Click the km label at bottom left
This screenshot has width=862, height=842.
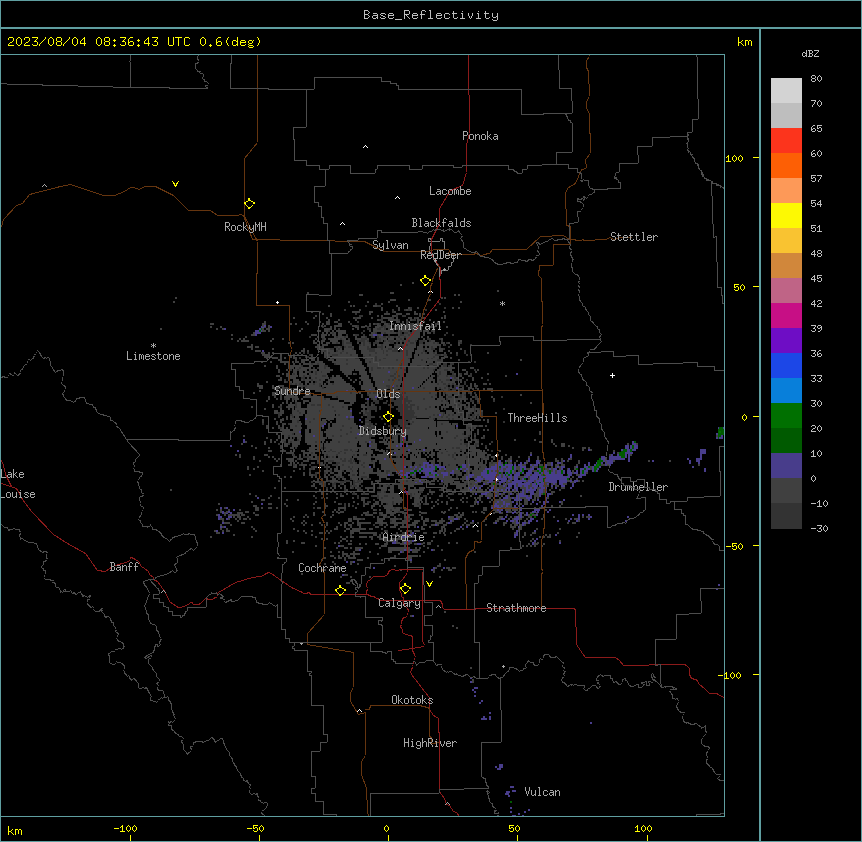[15, 830]
